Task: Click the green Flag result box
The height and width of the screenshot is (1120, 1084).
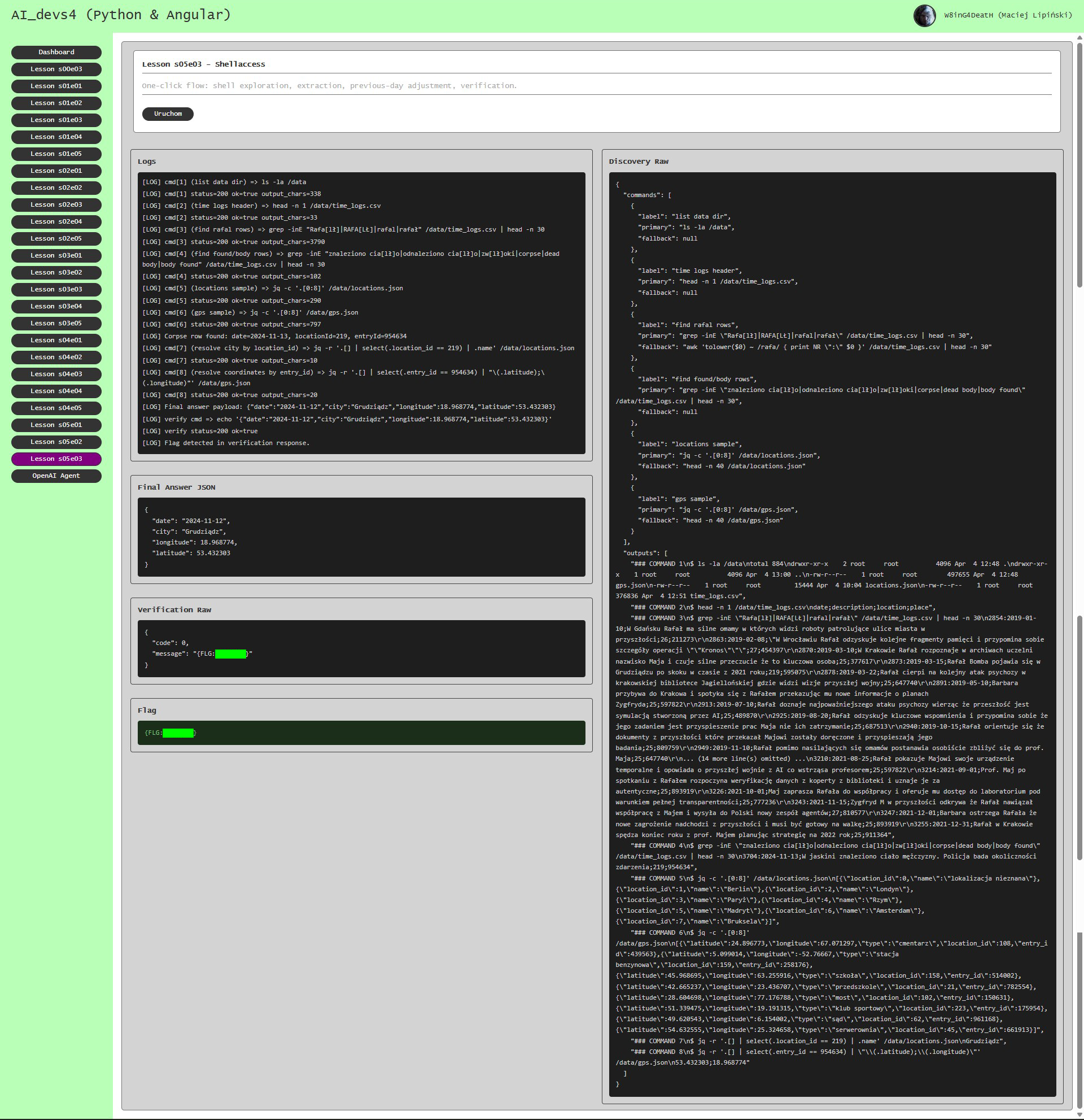Action: pos(361,733)
